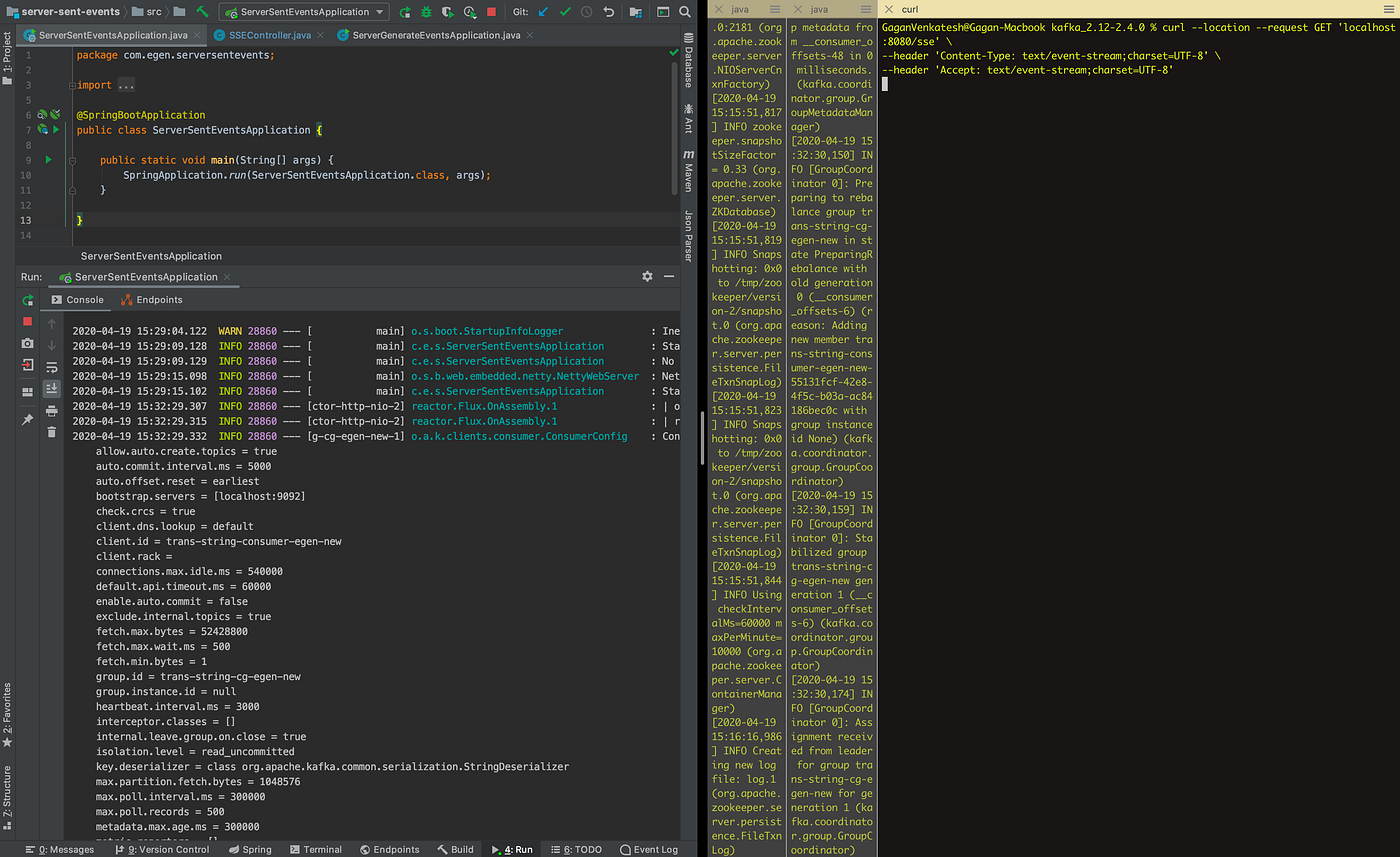Update project from Git with blue arrow

[543, 12]
